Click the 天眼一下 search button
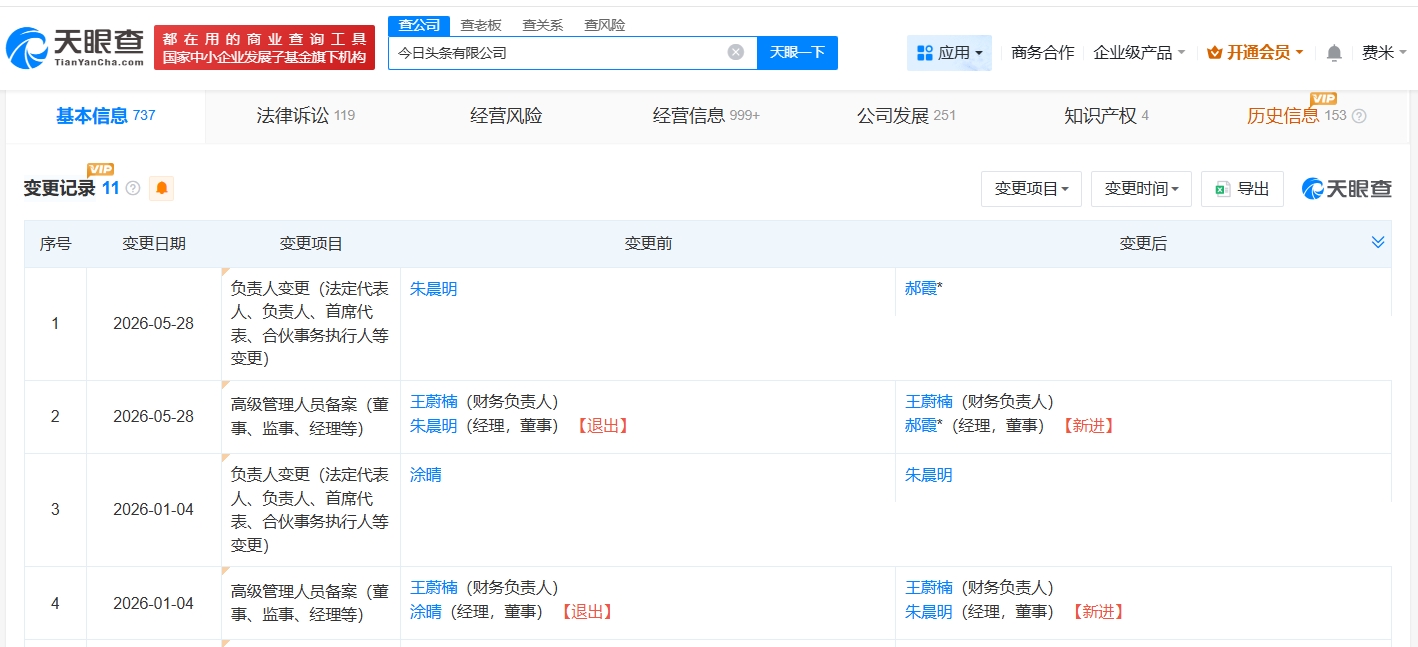Image resolution: width=1418 pixels, height=647 pixels. pyautogui.click(x=797, y=52)
